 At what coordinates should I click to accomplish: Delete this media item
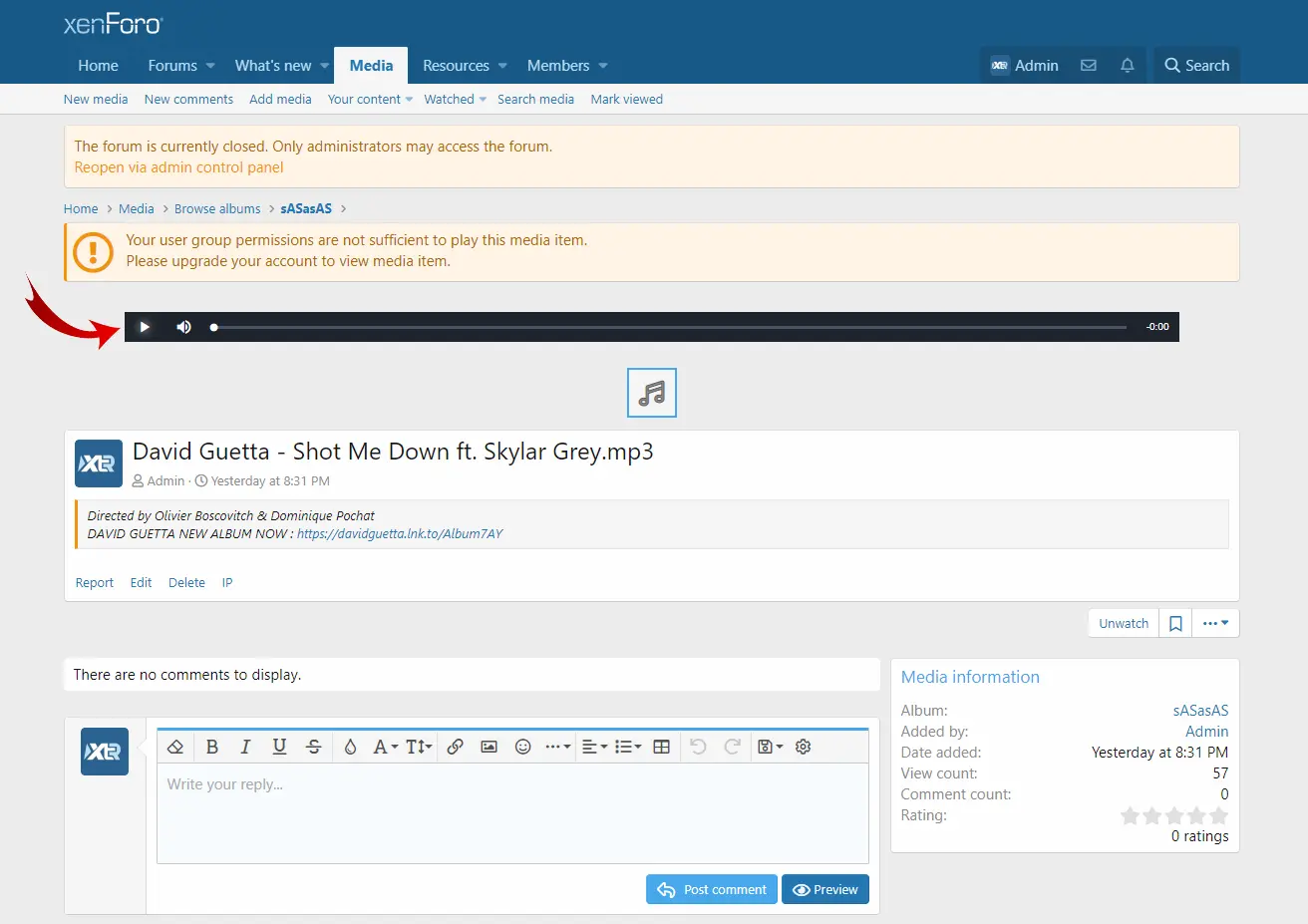[x=186, y=583]
